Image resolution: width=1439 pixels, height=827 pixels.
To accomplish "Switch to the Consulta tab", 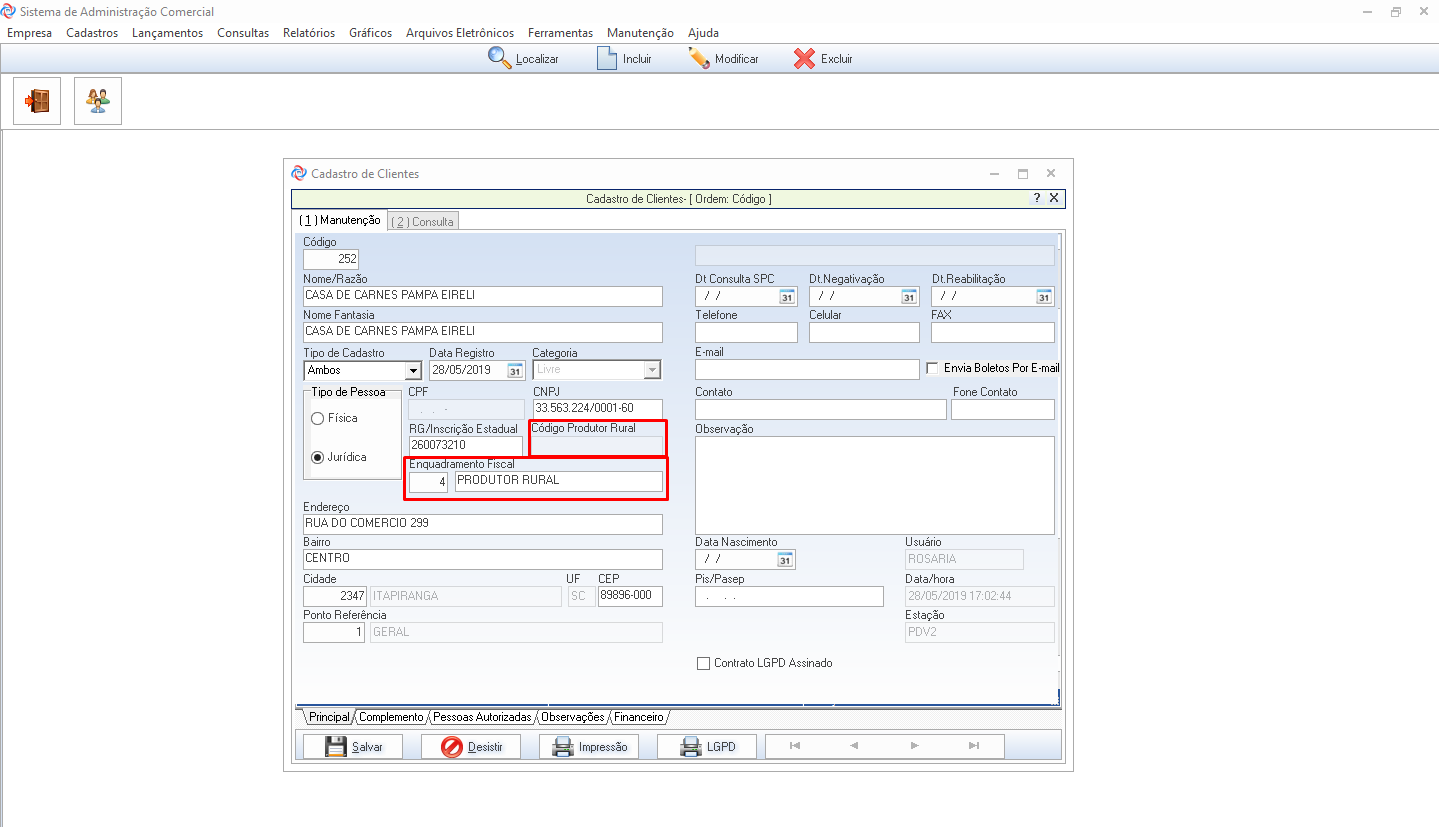I will (x=422, y=221).
